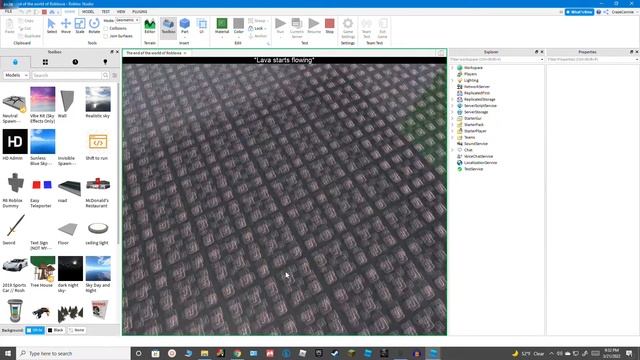Switch to the HOME ribbon tab
This screenshot has height=360, width=640.
(x=70, y=12)
